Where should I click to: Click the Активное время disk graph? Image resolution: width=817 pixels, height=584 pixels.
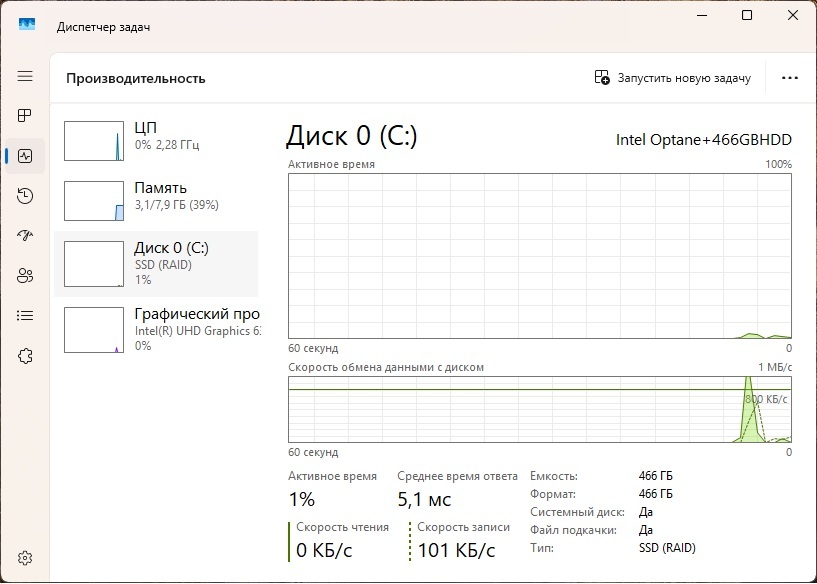[x=539, y=255]
